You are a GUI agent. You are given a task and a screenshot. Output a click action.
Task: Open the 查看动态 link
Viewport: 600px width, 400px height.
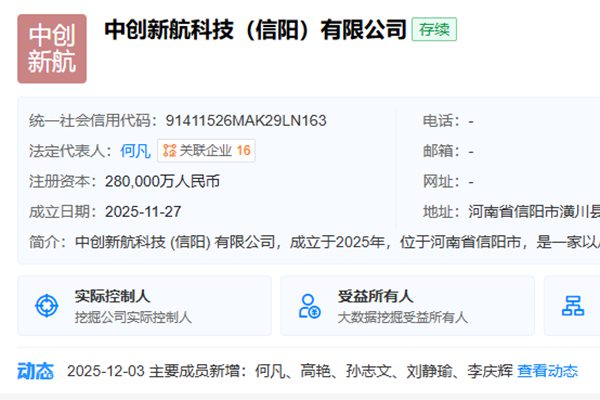coord(547,371)
